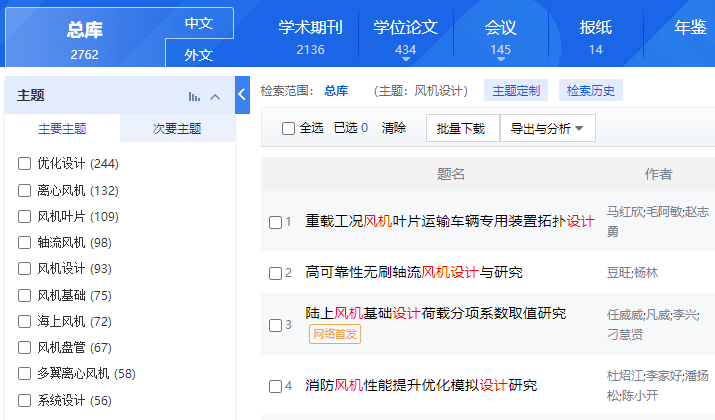Check the 优化设计 (244) filter
The width and height of the screenshot is (715, 420).
[25, 163]
